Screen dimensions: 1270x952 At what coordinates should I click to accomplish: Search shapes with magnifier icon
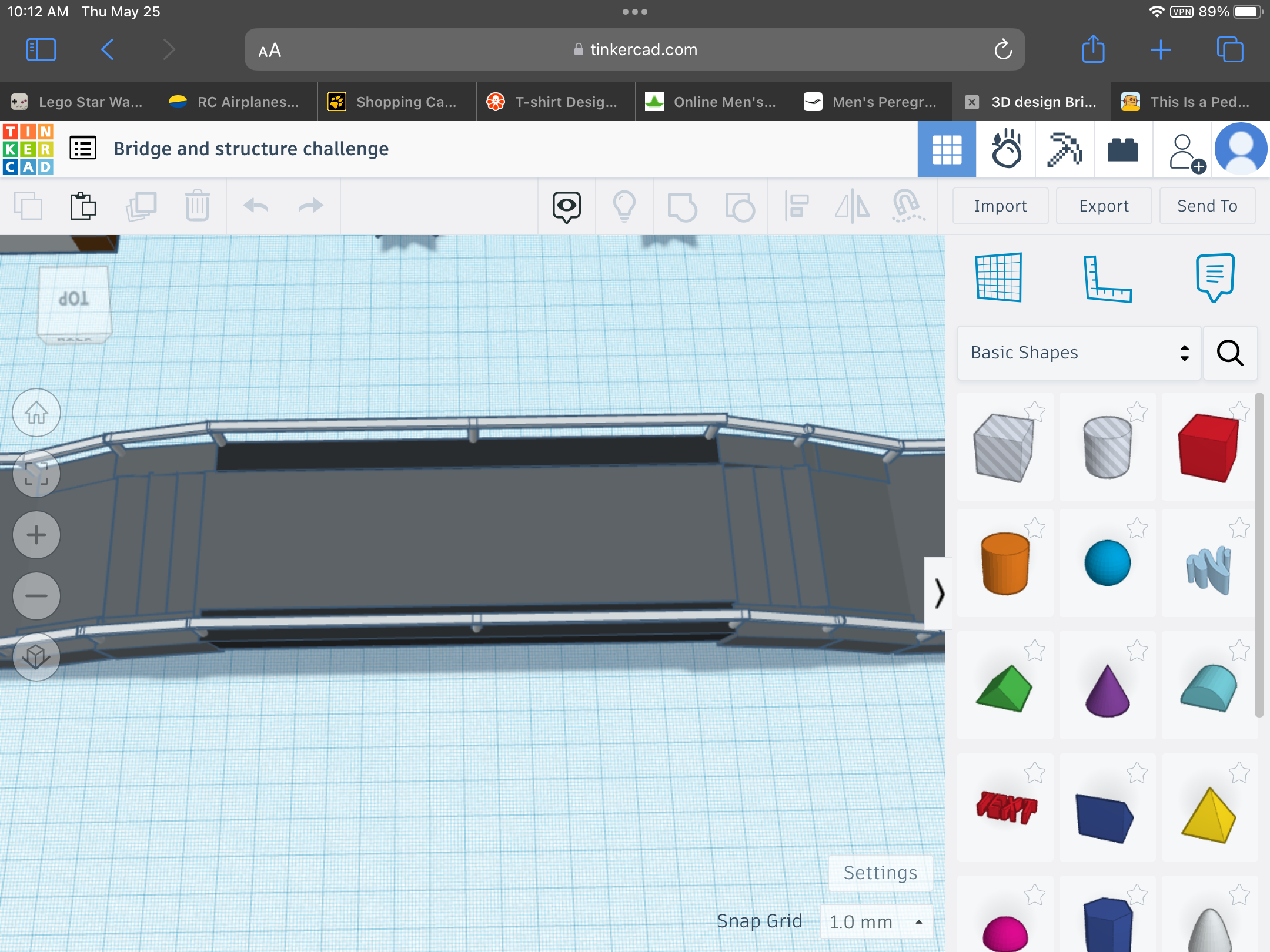tap(1230, 353)
